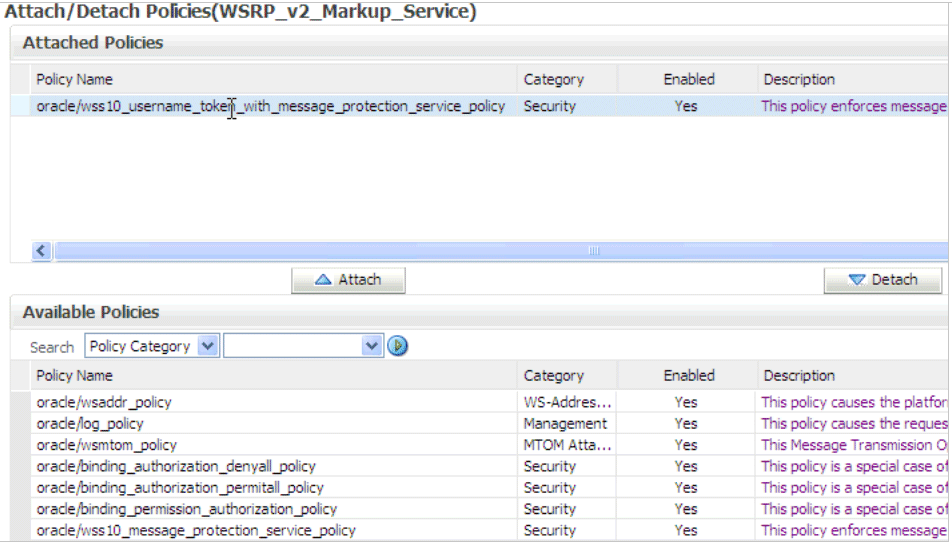Click the 'This policy enforces message' description of attached policy

click(853, 106)
